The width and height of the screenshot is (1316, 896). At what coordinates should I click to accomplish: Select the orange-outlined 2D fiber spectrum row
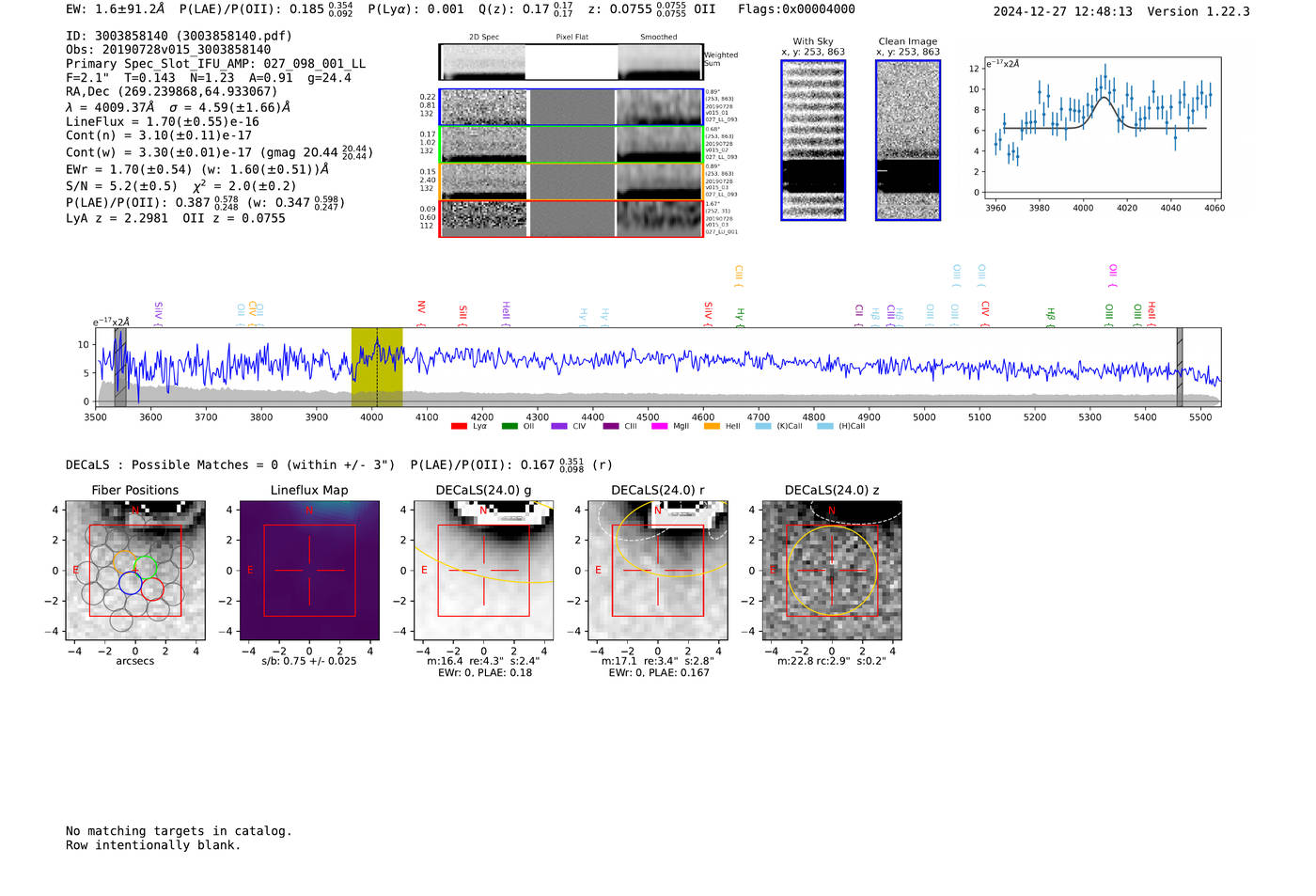571,181
